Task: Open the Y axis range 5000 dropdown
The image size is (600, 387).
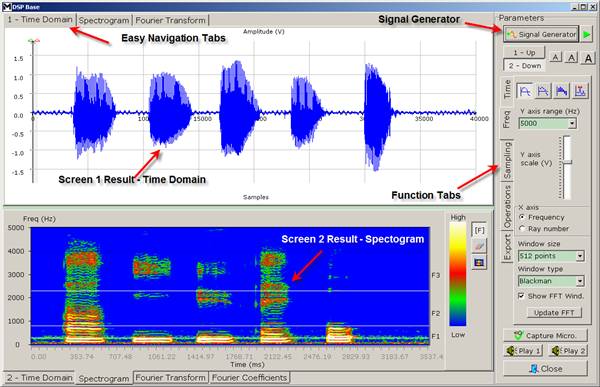Action: tap(572, 123)
